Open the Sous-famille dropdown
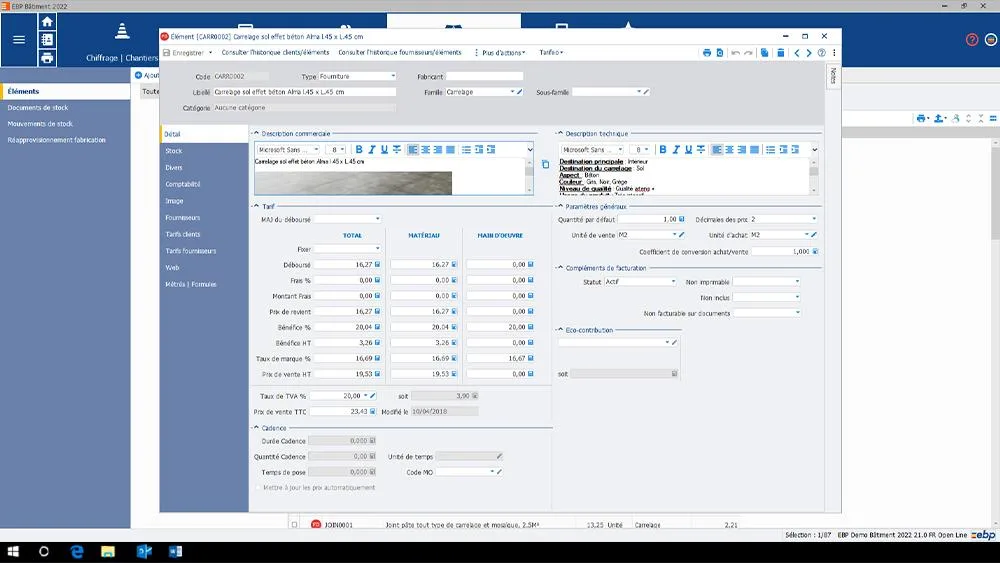The image size is (1000, 563). pos(639,92)
